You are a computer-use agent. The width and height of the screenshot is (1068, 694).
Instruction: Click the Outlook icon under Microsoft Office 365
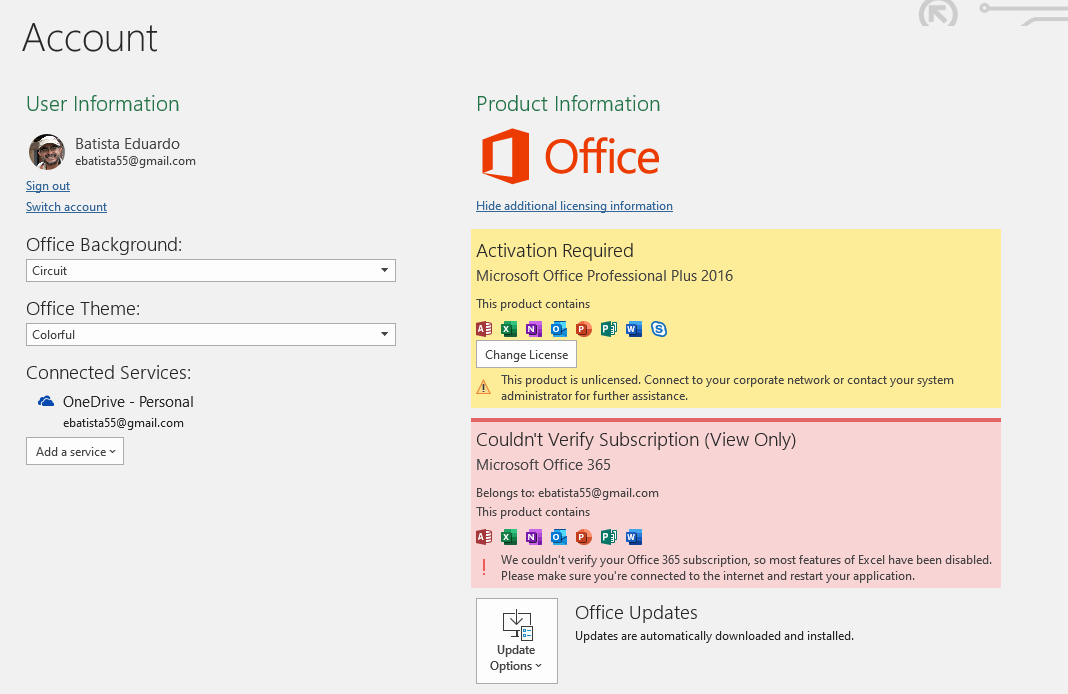point(559,537)
